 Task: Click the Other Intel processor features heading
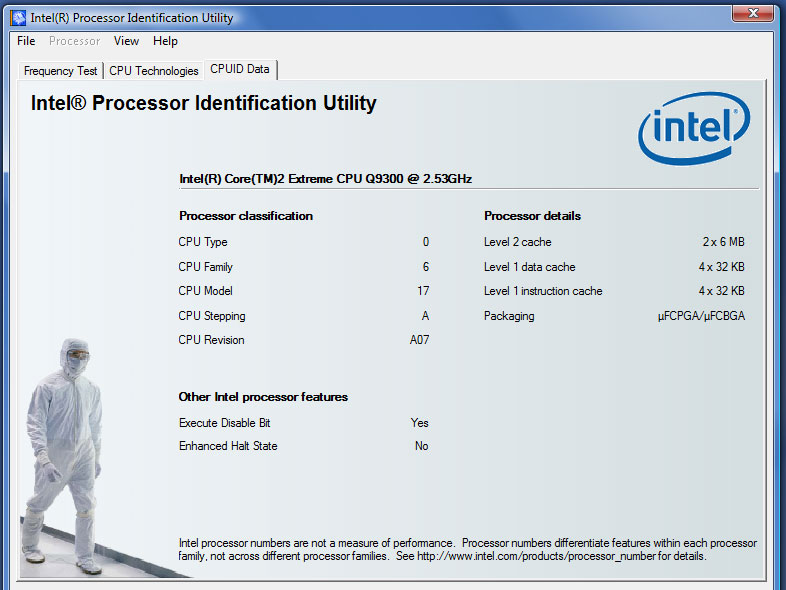tap(263, 397)
